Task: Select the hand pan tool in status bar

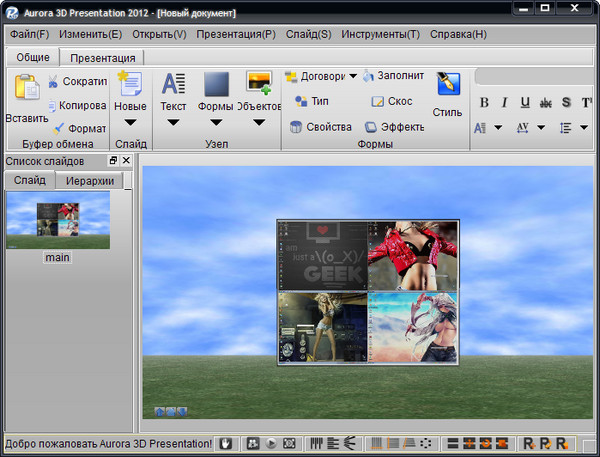Action: 226,443
